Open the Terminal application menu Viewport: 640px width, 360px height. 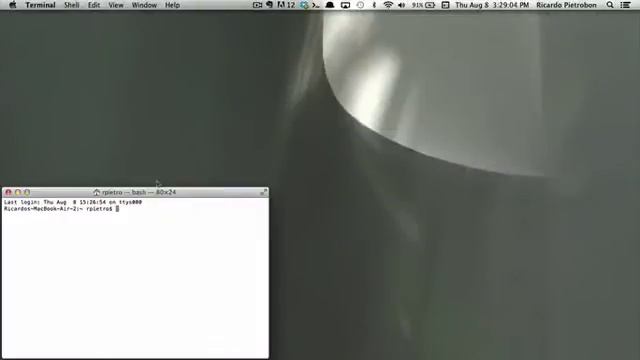pyautogui.click(x=40, y=5)
